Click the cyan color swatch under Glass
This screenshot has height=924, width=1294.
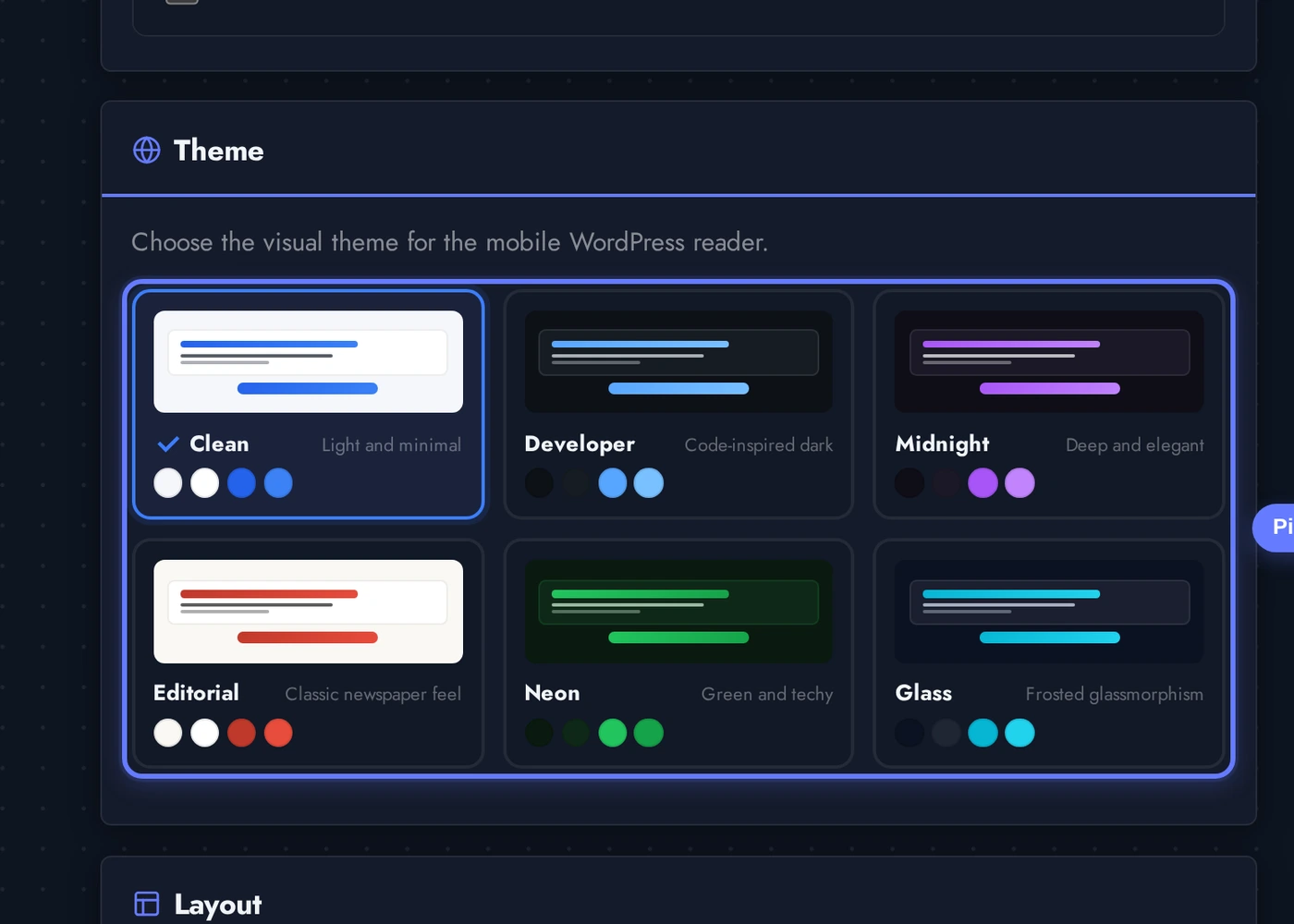tap(983, 733)
